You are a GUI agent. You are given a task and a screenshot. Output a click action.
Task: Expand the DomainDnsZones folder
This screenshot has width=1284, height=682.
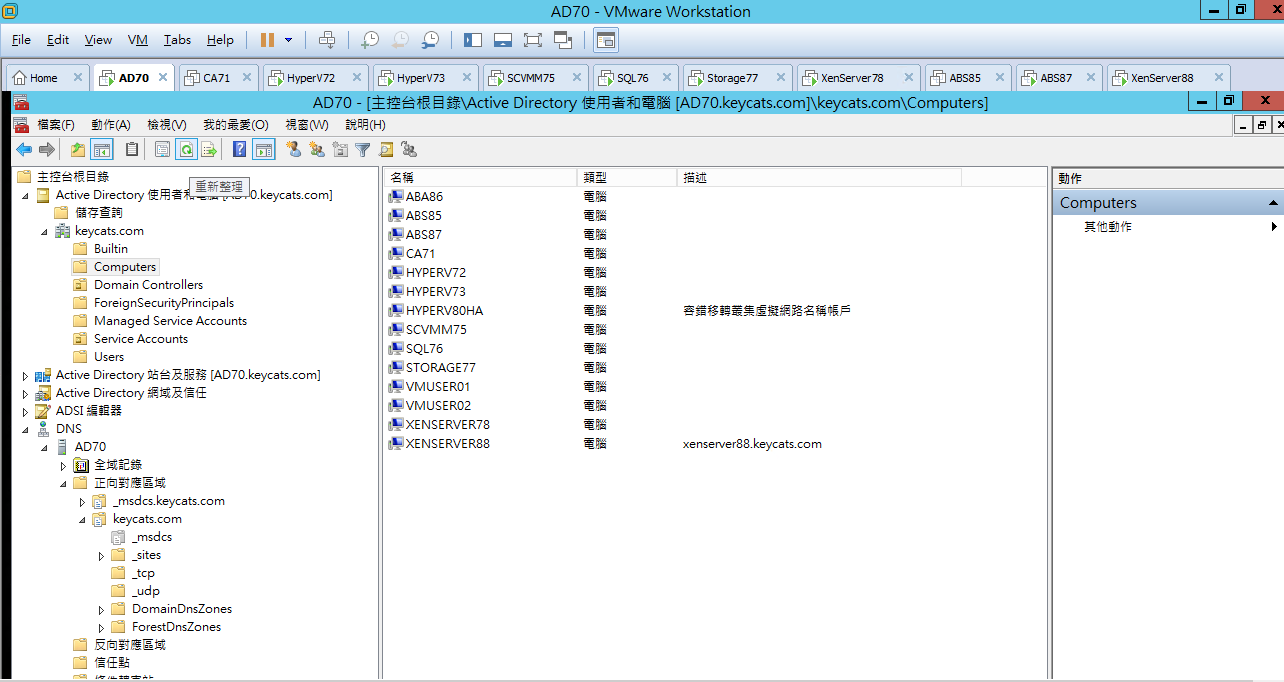pos(101,610)
